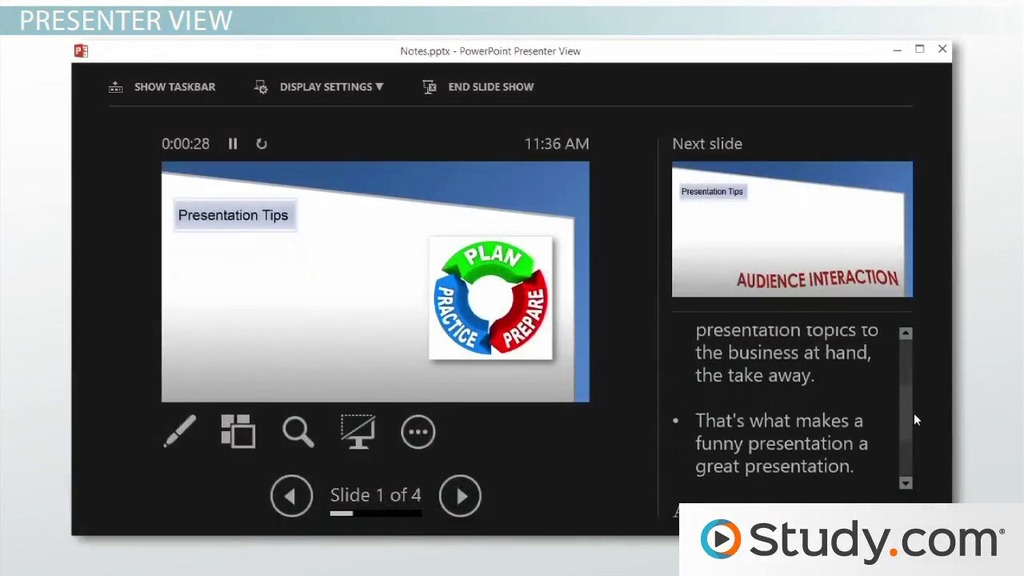Pause the presentation timer
The width and height of the screenshot is (1024, 576).
pos(233,144)
